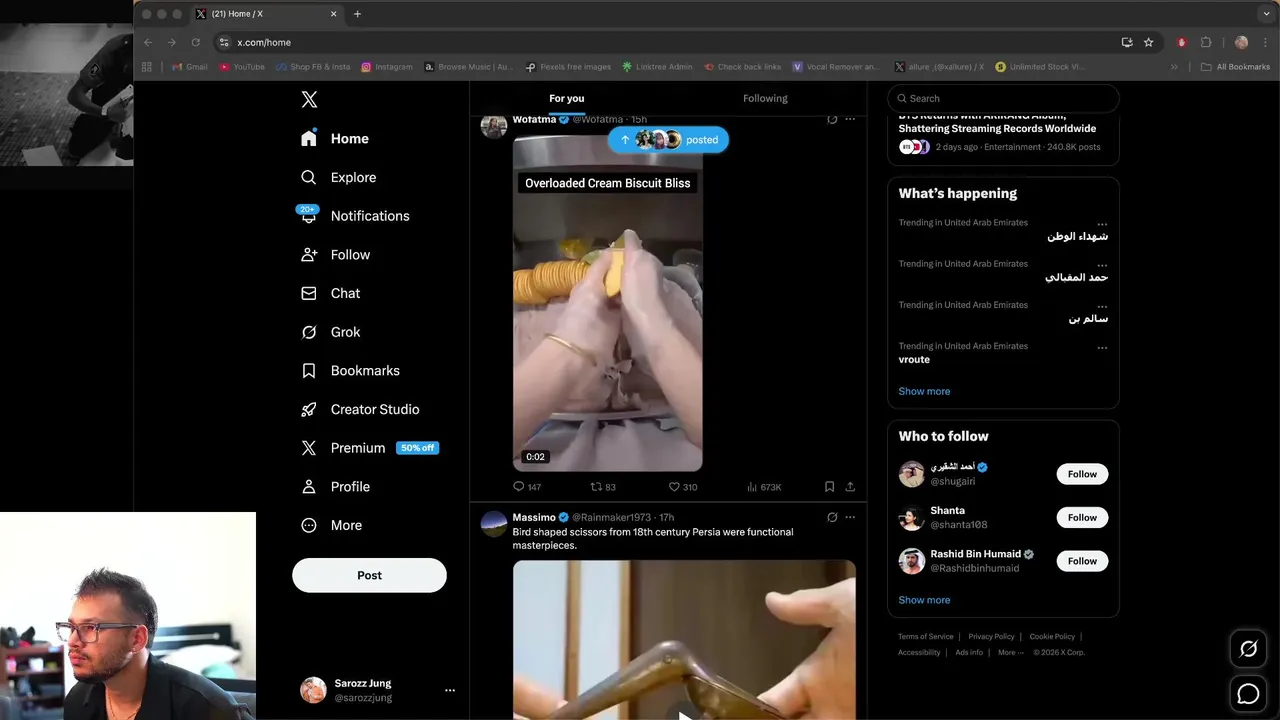
Task: Open Linktree Admin bookmark
Action: [x=657, y=67]
